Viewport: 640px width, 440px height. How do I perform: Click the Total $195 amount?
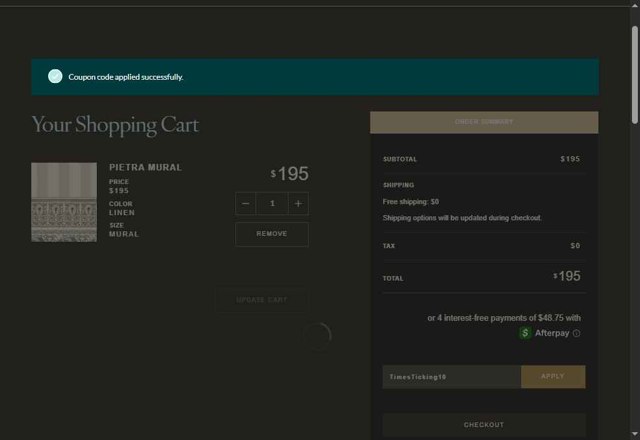coord(567,276)
